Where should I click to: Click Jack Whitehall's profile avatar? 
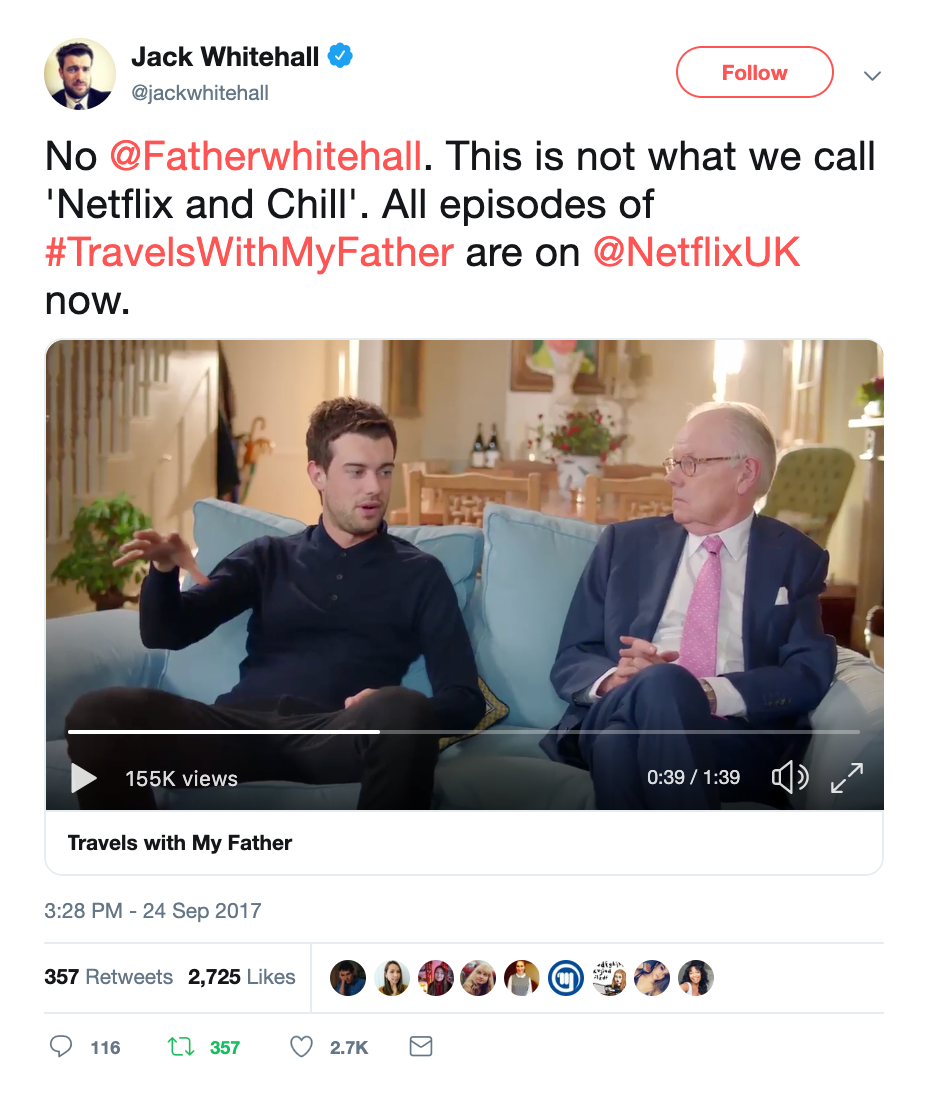[x=80, y=74]
